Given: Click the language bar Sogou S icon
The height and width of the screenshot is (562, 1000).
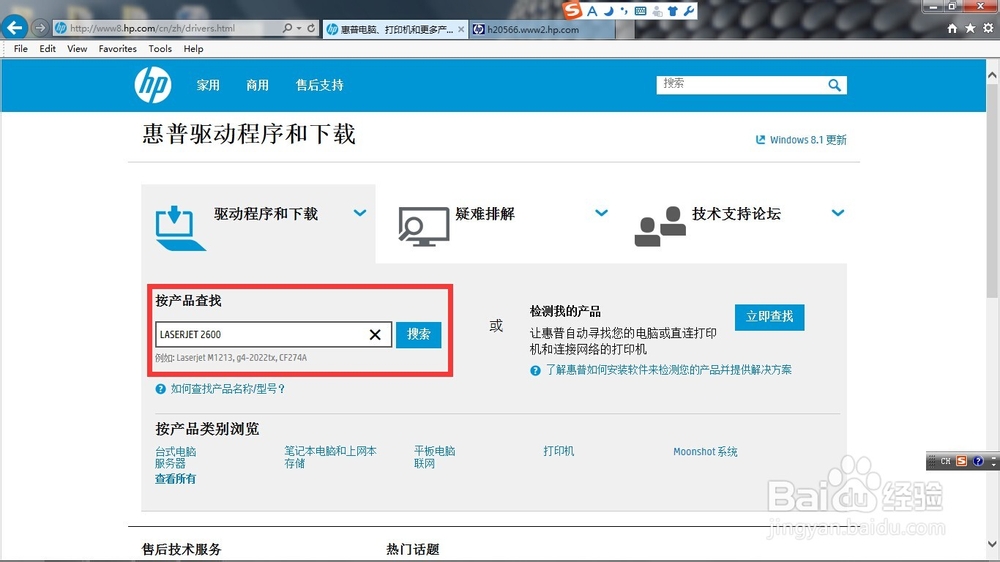Looking at the screenshot, I should pos(961,461).
